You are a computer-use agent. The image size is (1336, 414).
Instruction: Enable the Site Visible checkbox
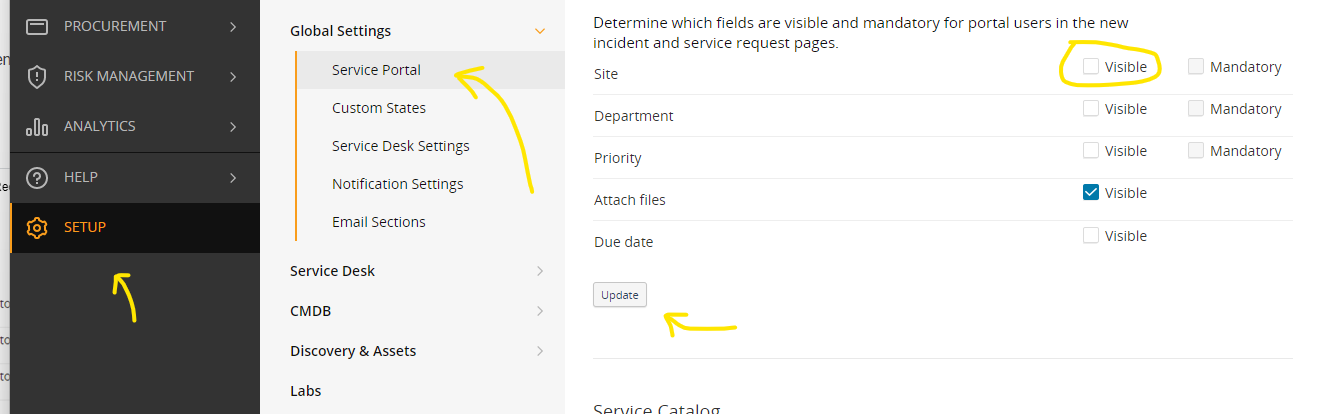point(1091,67)
